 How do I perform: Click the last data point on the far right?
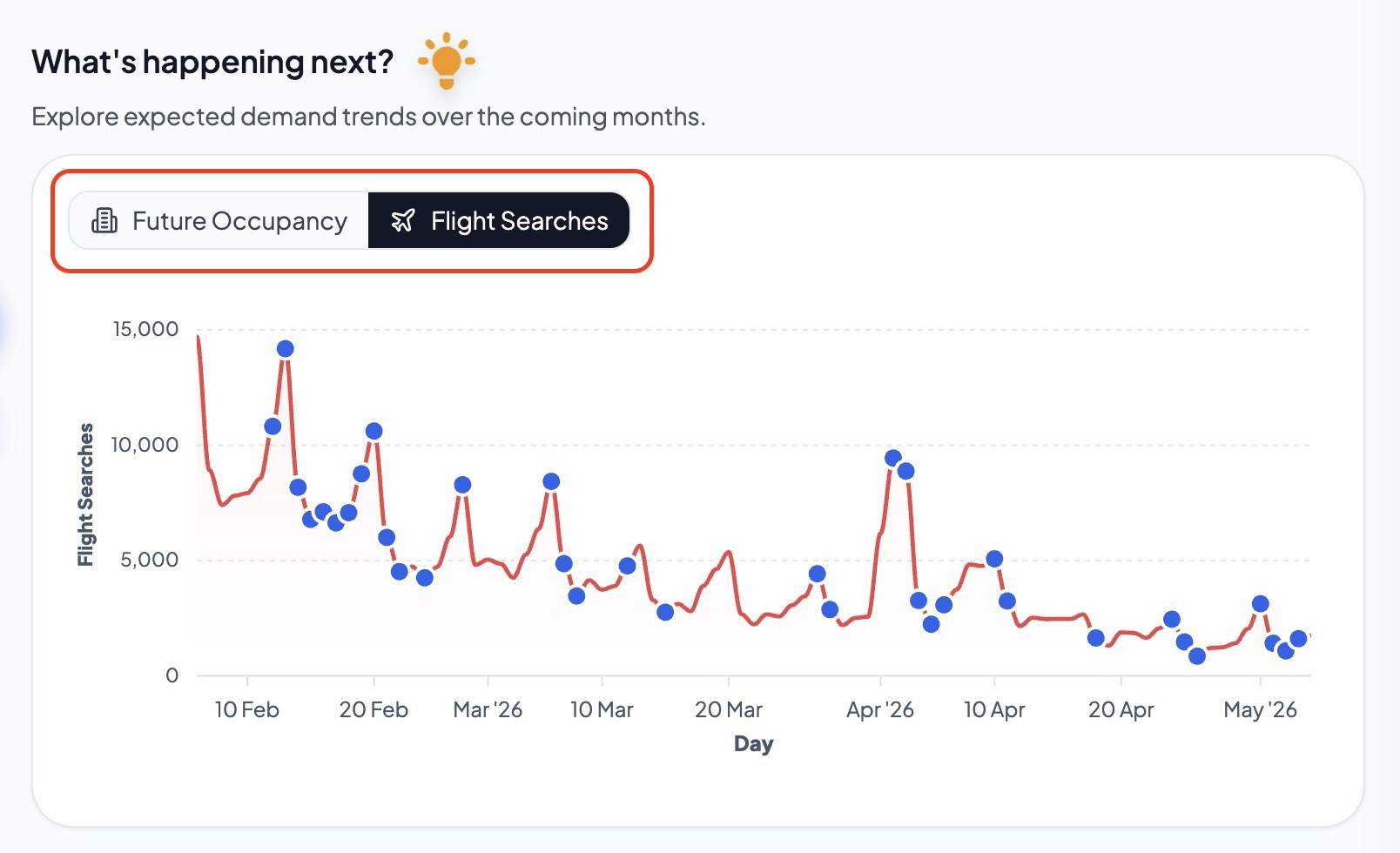pyautogui.click(x=1298, y=639)
